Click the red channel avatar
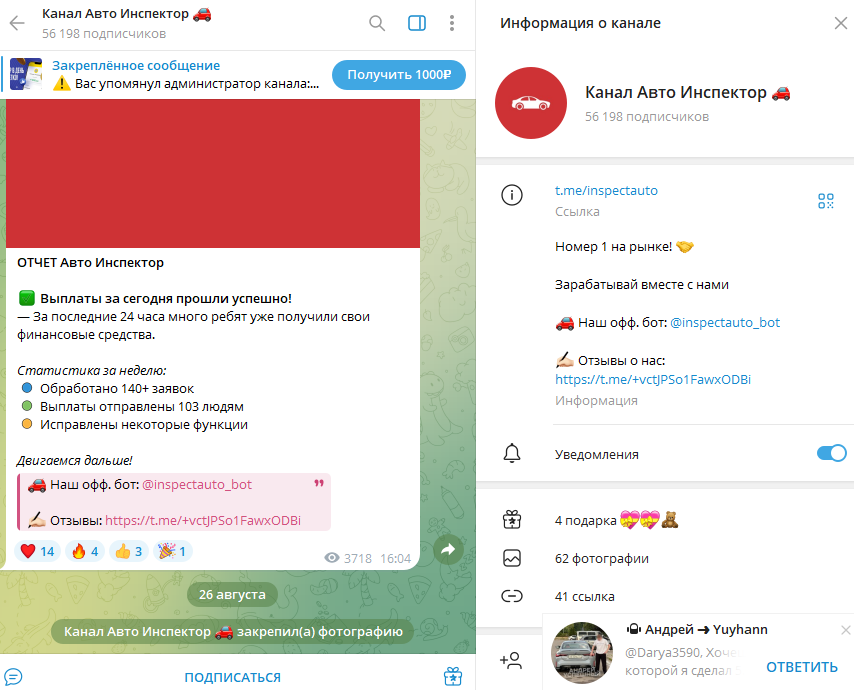Screen dimensions: 854x690 tap(531, 103)
